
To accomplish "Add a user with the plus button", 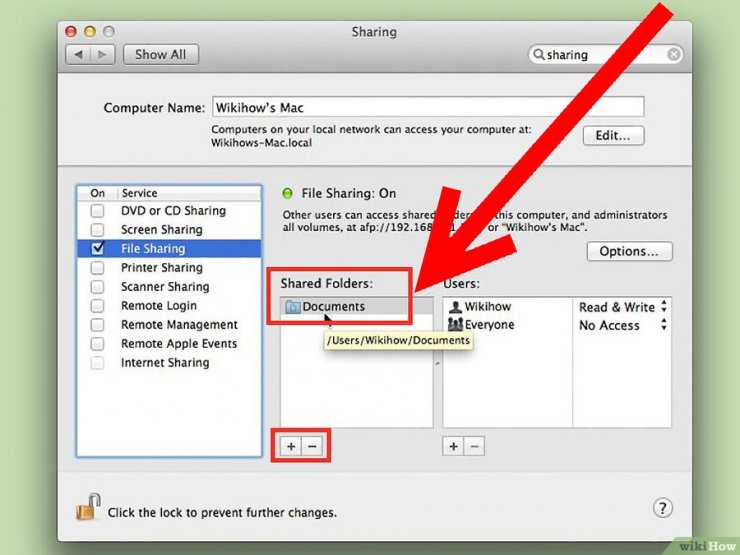I will point(454,446).
